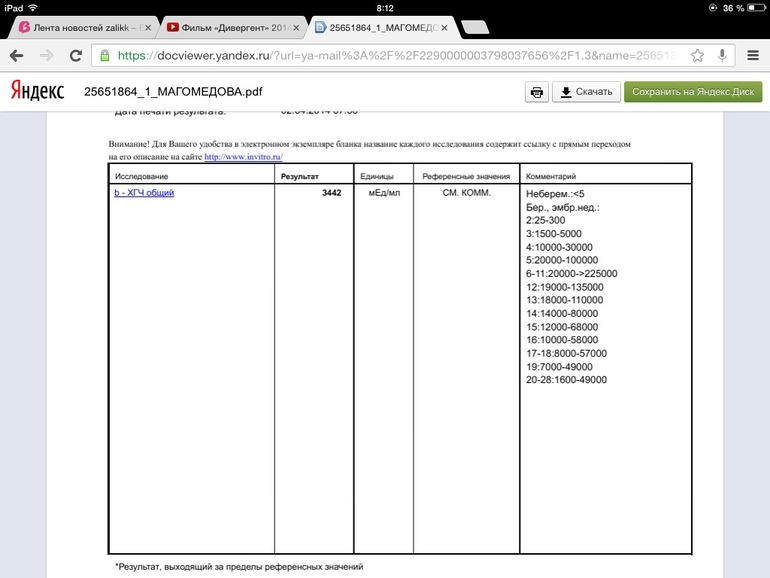Click the battery indicator showing 36 %
This screenshot has width=770, height=578.
744,8
